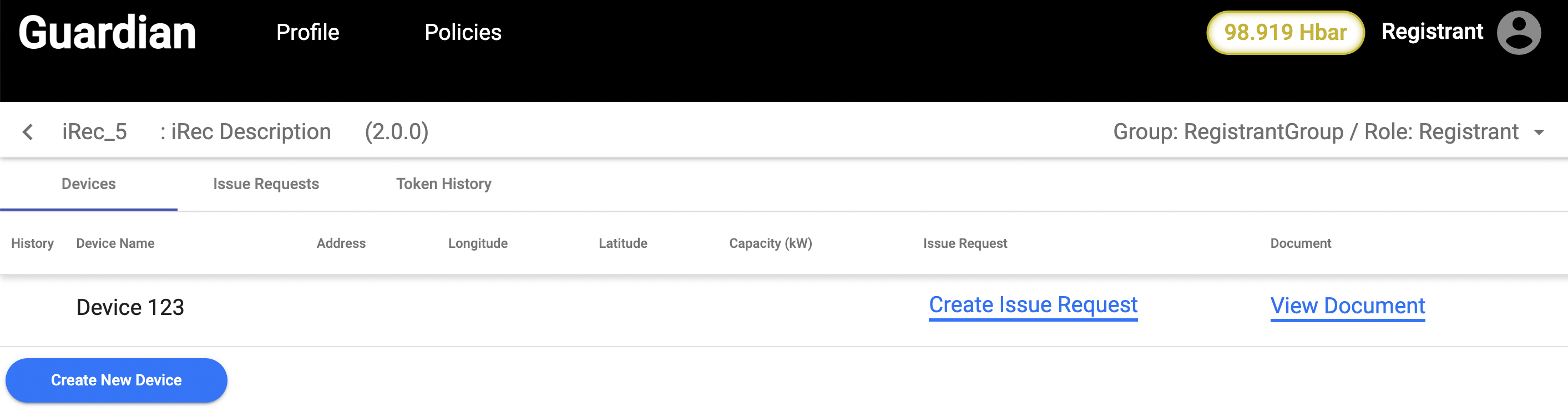This screenshot has width=1568, height=417.
Task: Open the Policies menu
Action: (463, 33)
